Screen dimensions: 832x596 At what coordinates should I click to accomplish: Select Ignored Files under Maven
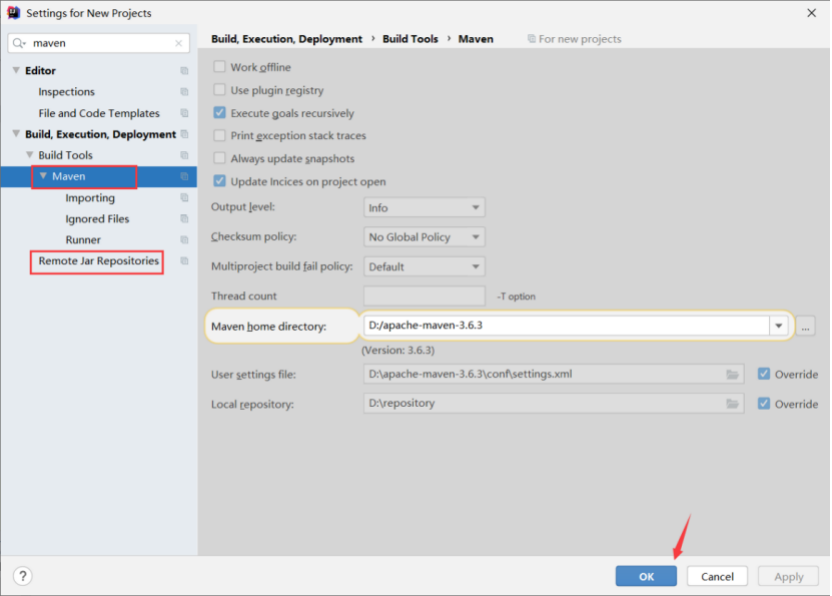point(97,219)
